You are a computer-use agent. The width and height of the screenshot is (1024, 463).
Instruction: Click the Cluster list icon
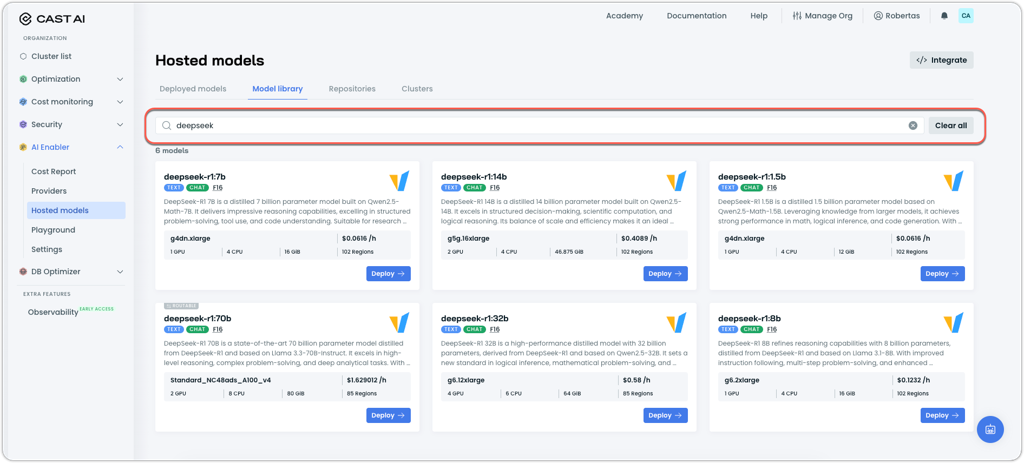[x=24, y=56]
